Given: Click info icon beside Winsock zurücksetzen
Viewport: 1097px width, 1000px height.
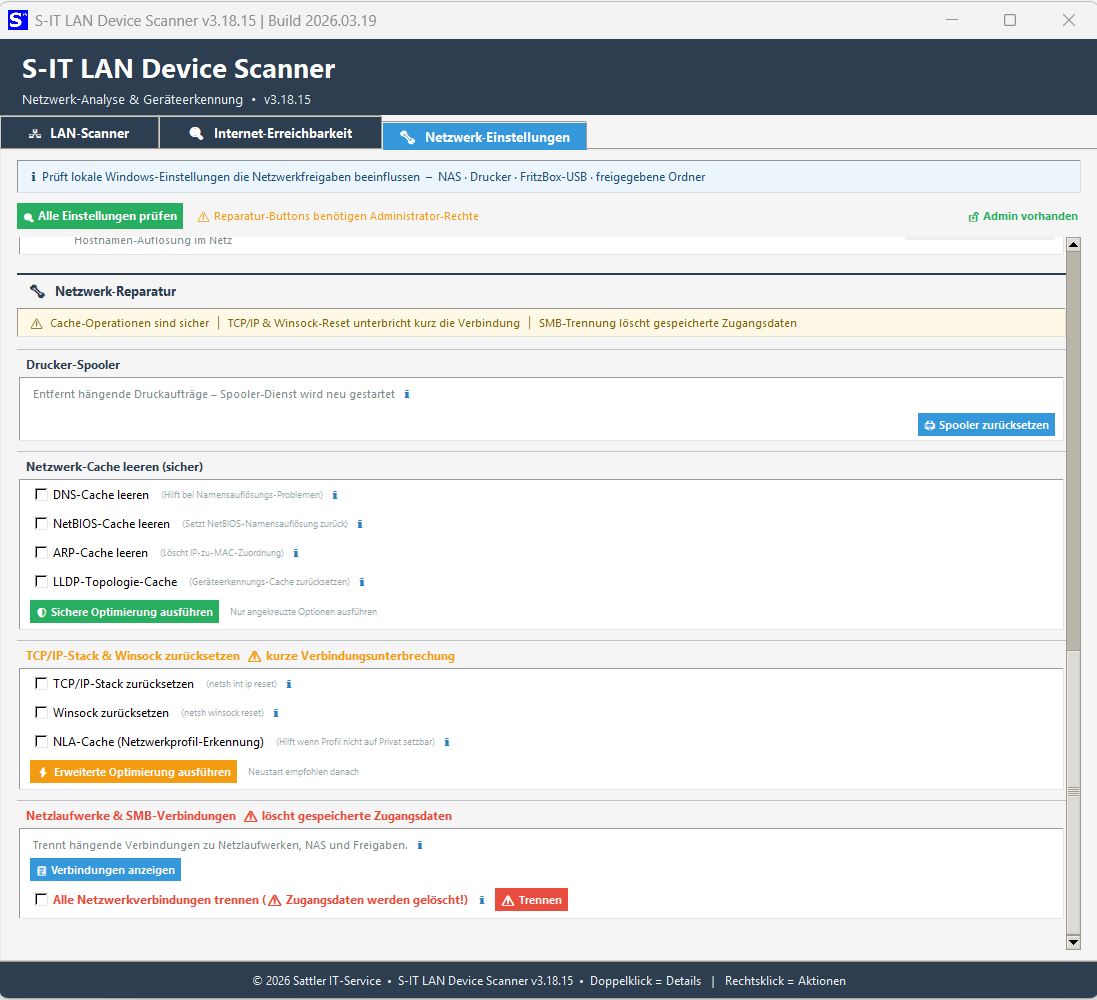Looking at the screenshot, I should coord(276,714).
